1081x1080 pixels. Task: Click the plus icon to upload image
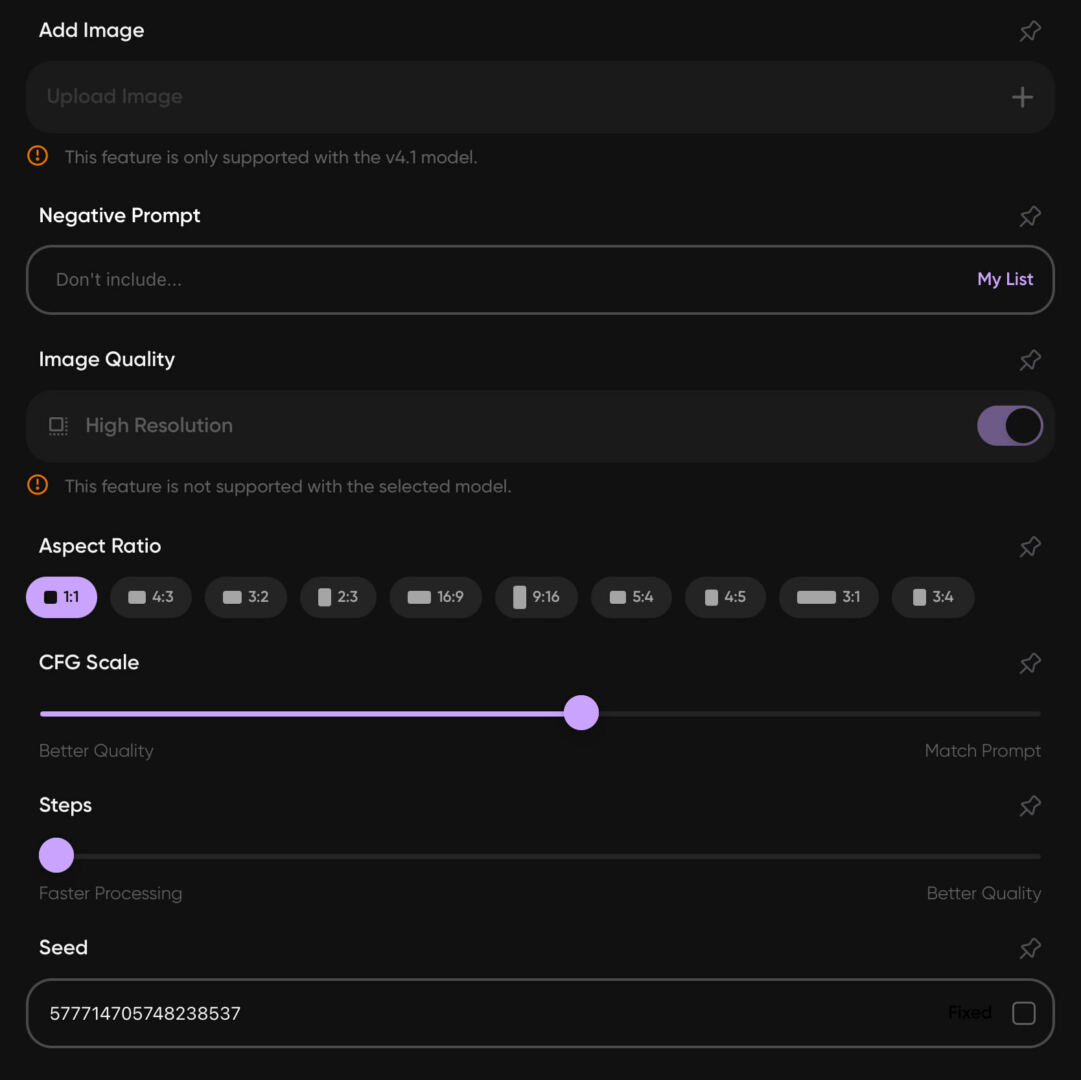[x=1022, y=97]
